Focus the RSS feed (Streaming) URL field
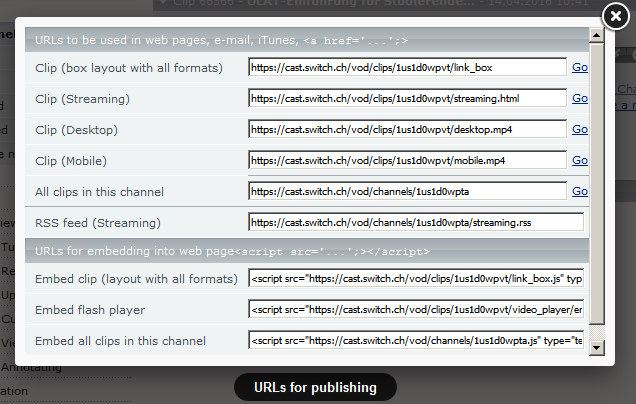This screenshot has width=636, height=404. tap(415, 223)
